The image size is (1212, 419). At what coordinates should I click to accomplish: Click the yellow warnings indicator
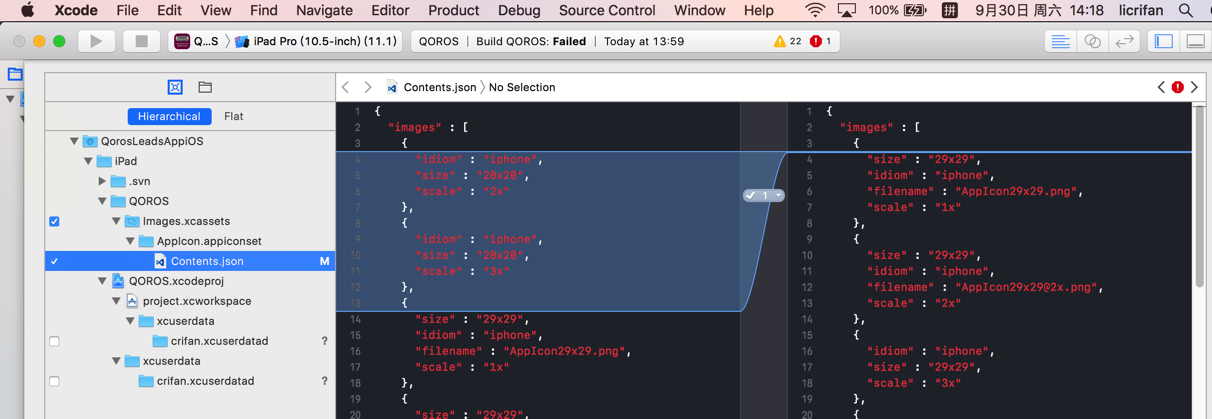click(787, 41)
